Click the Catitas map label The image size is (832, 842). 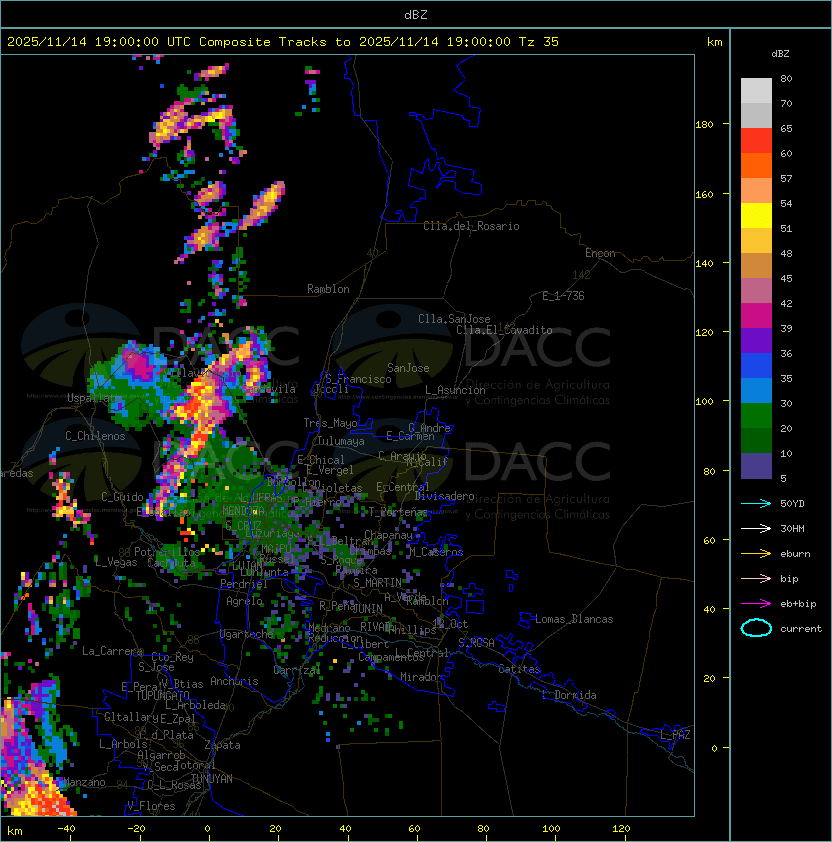pos(519,669)
